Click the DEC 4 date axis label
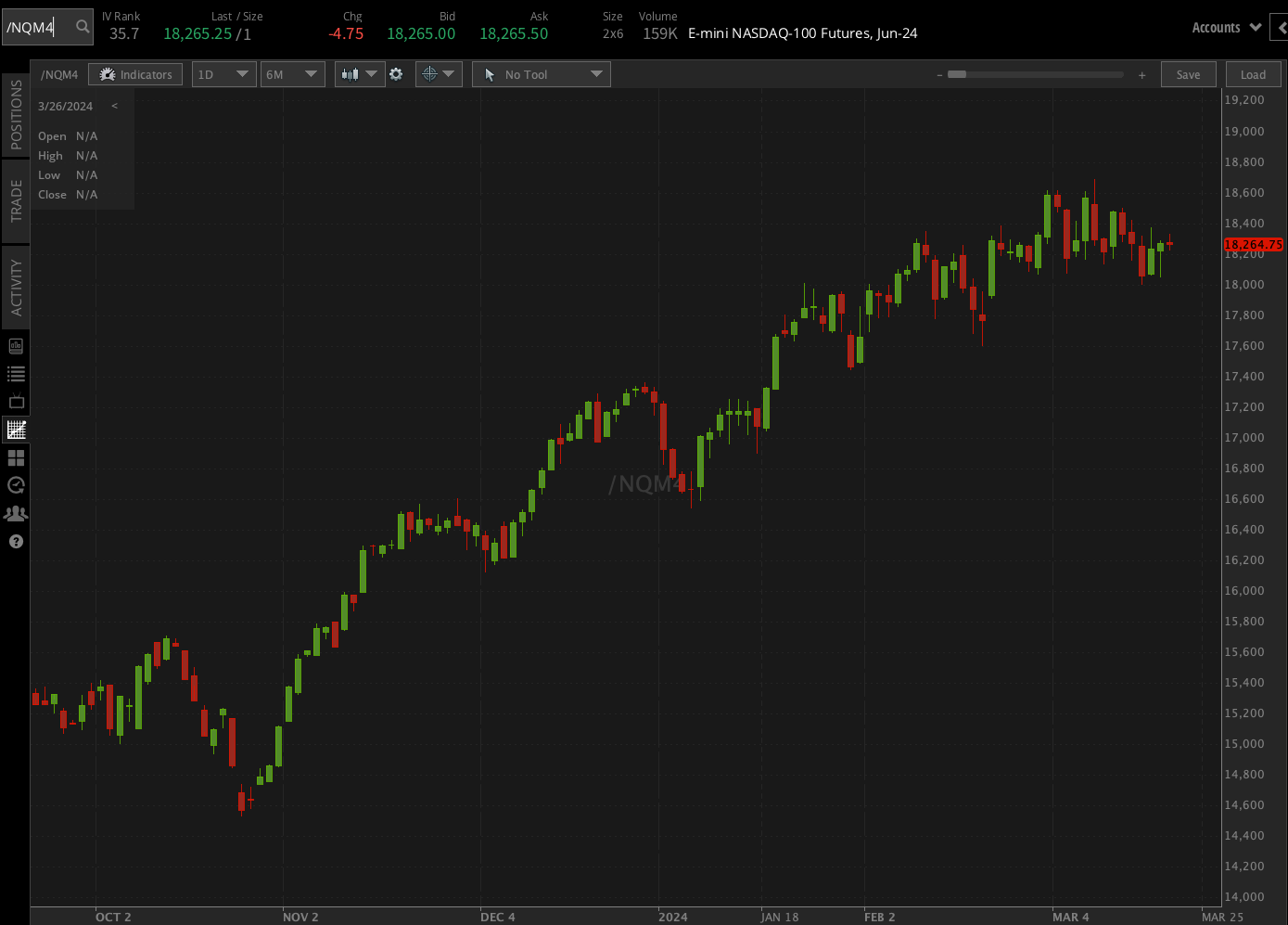1288x925 pixels. 498,917
